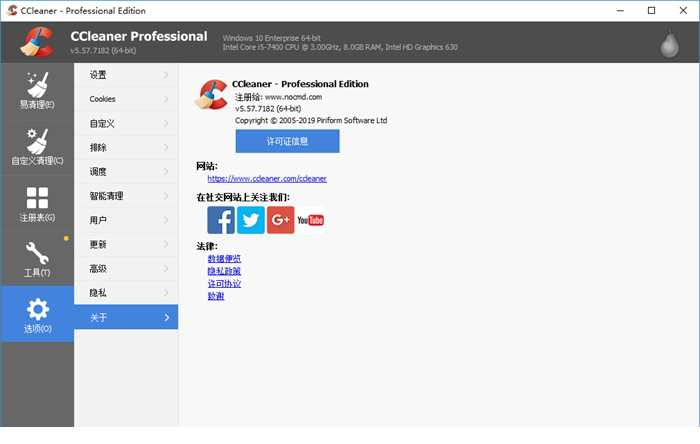The height and width of the screenshot is (444, 700).
Task: Select the highlighted 关于 About item
Action: pos(126,317)
